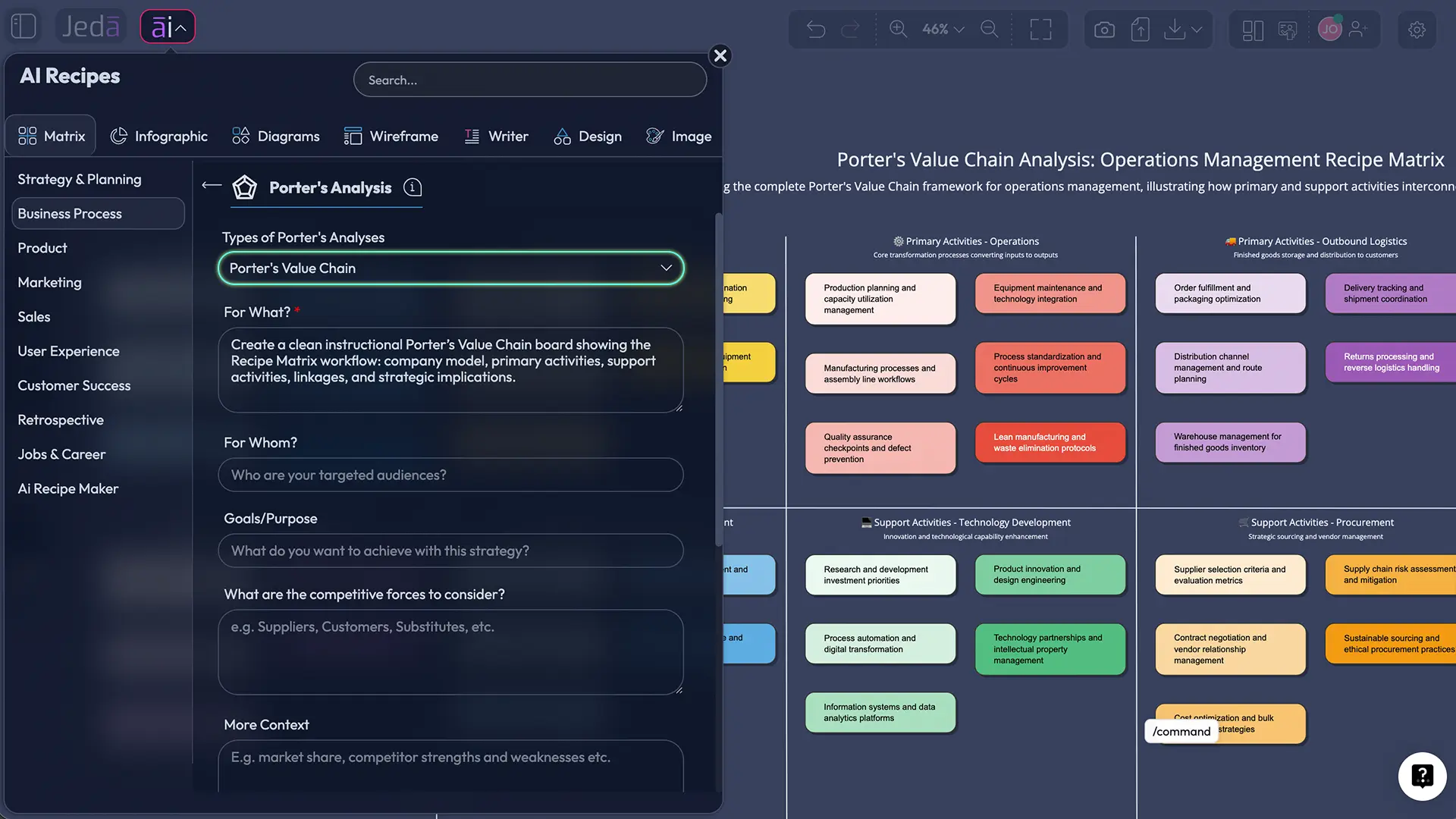Select Information systems and data analytics card
This screenshot has height=819, width=1456.
point(880,712)
